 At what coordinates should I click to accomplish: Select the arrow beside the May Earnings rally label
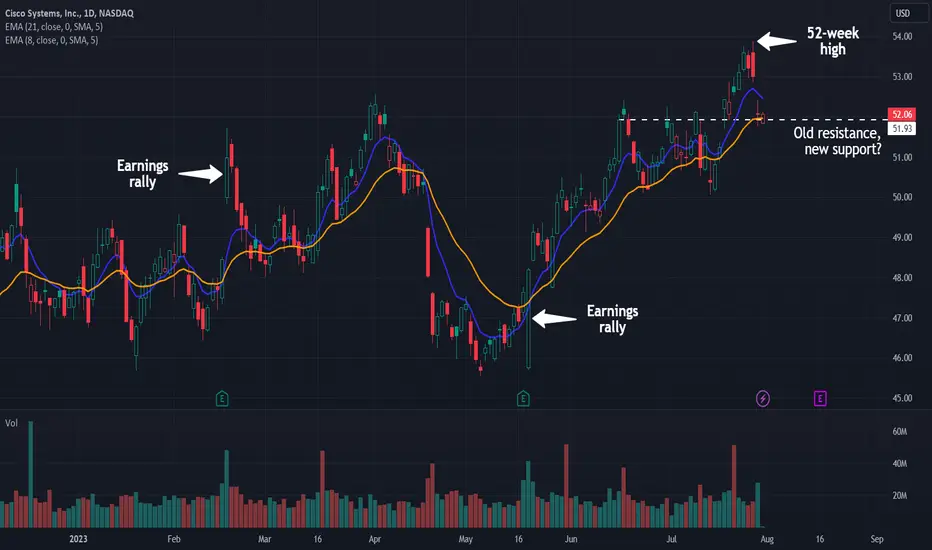(554, 319)
